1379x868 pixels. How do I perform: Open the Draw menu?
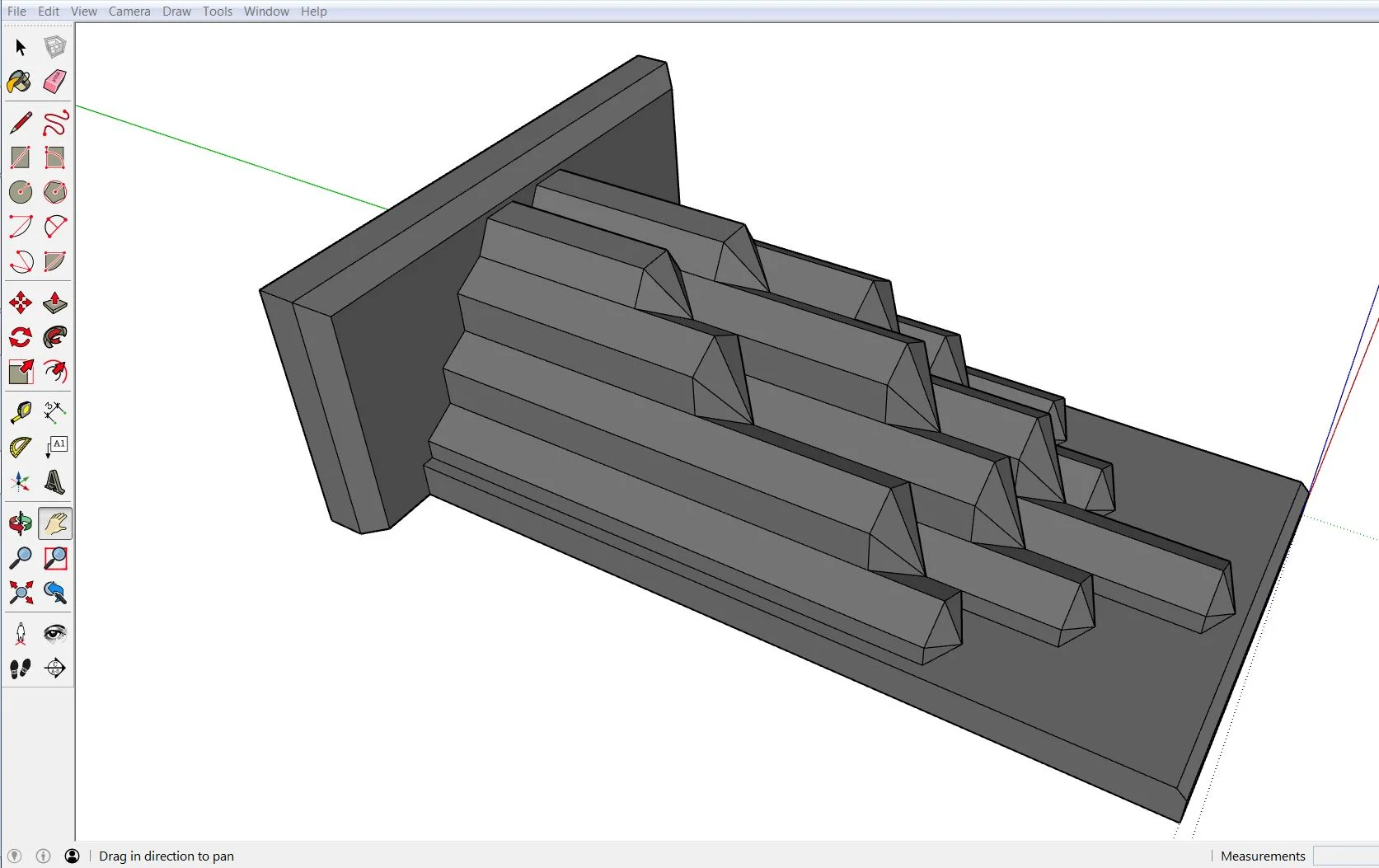(x=176, y=12)
